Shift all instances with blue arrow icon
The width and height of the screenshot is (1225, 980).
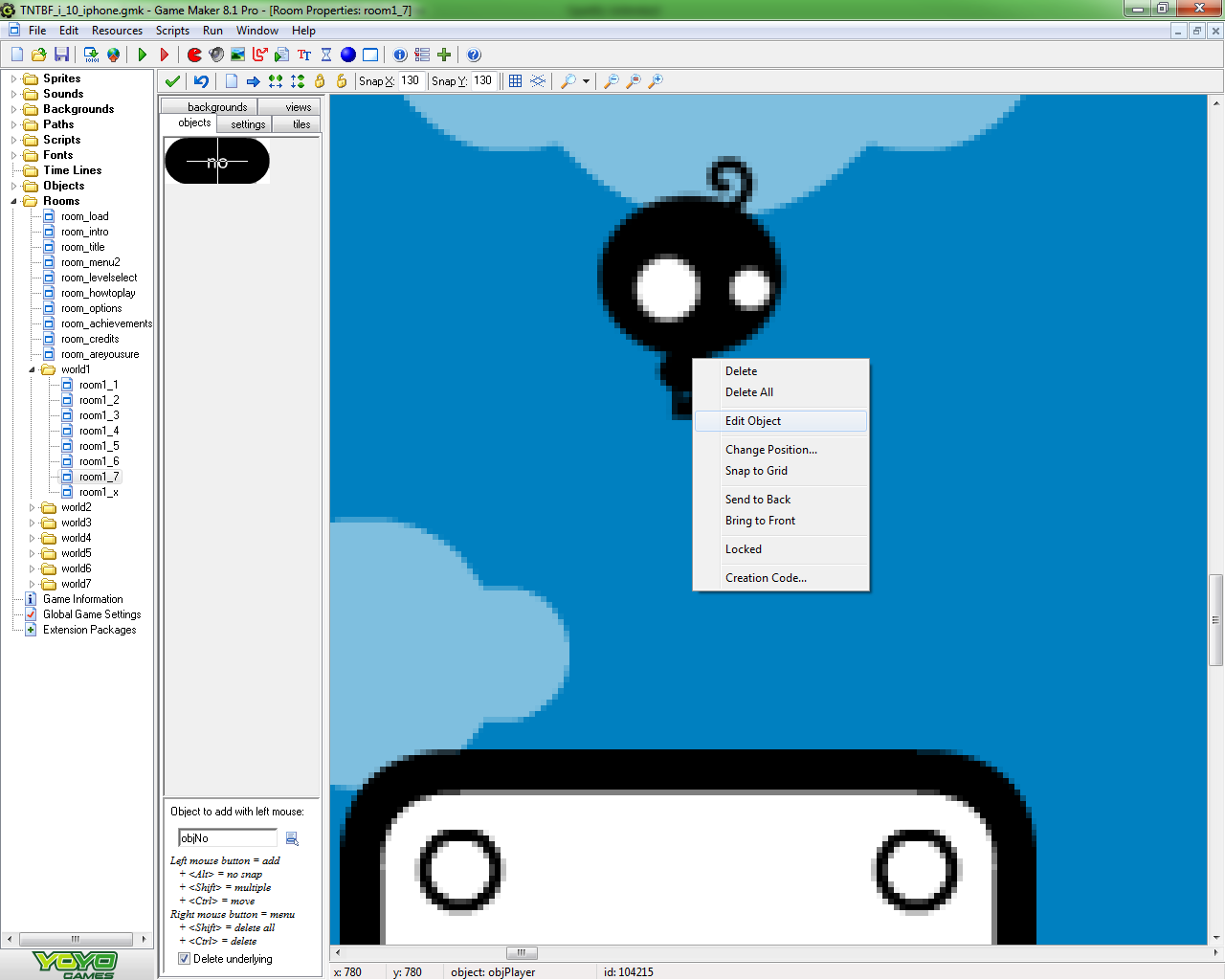pyautogui.click(x=254, y=81)
